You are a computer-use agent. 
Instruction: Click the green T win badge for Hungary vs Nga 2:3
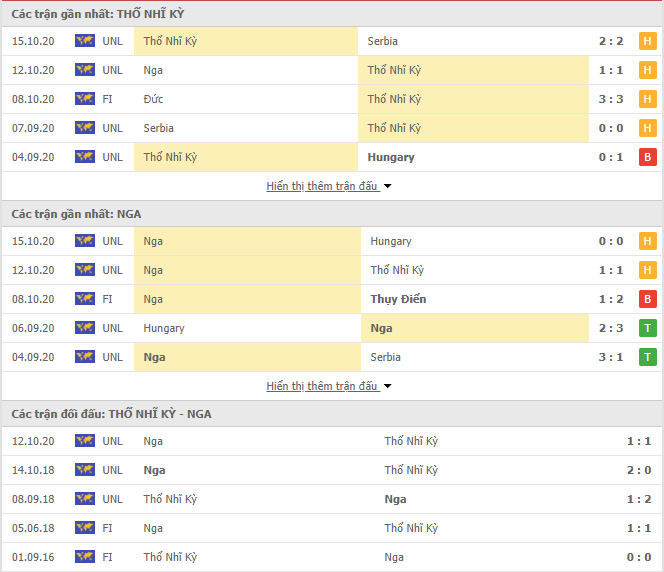[x=647, y=328]
